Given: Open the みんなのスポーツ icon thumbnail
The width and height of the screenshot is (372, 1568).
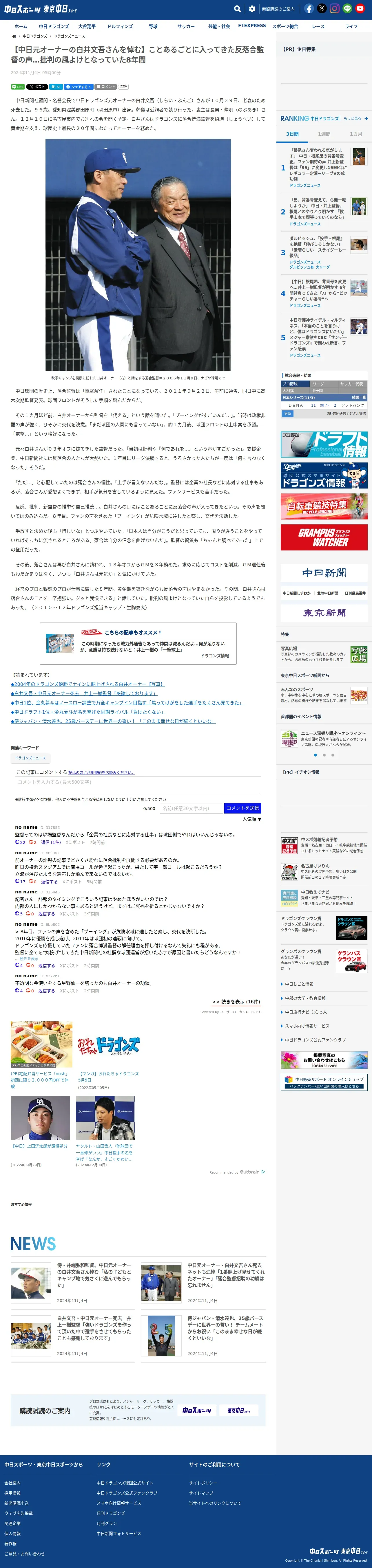Looking at the screenshot, I should click(x=359, y=695).
